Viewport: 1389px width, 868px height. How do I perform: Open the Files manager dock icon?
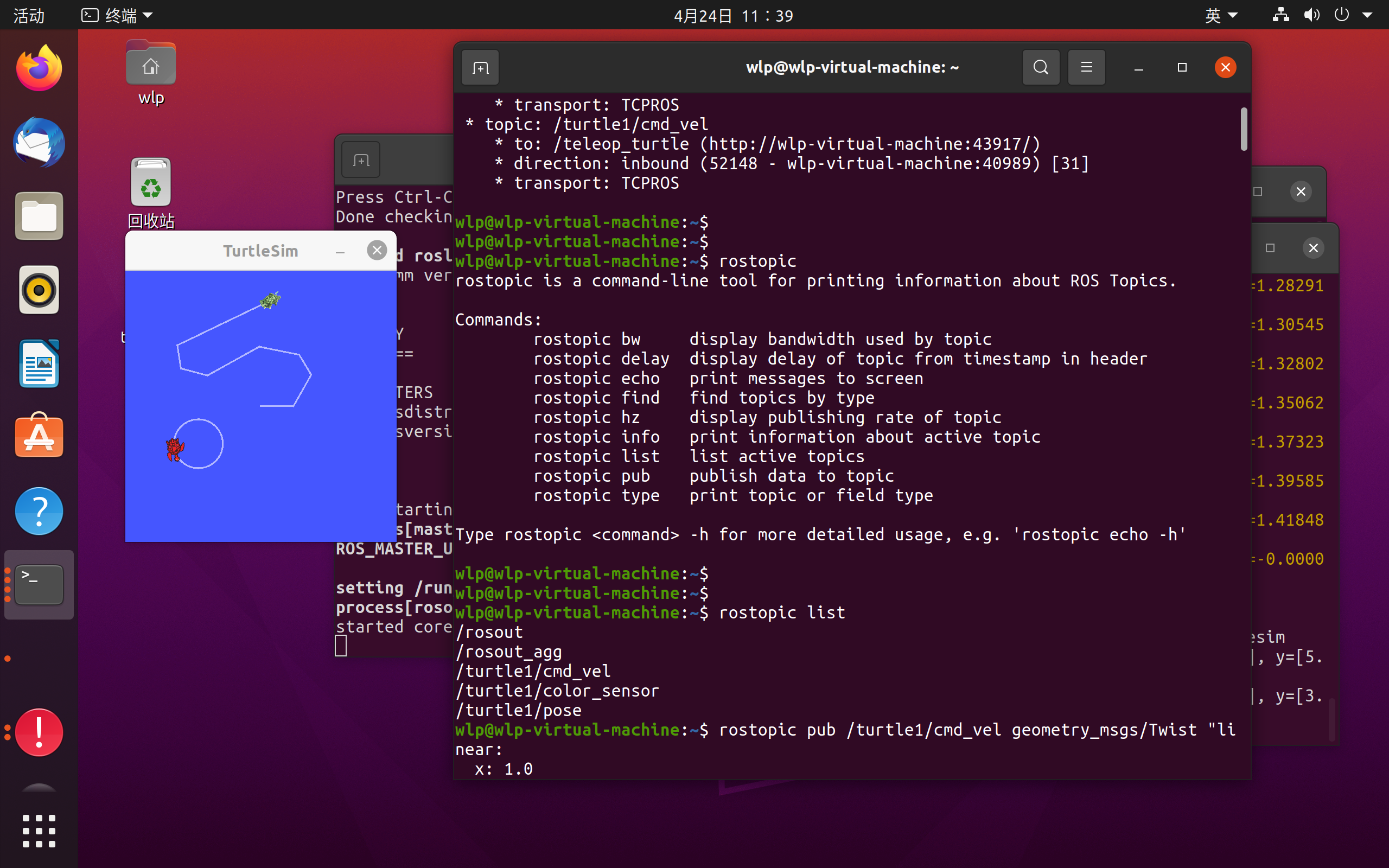tap(39, 216)
